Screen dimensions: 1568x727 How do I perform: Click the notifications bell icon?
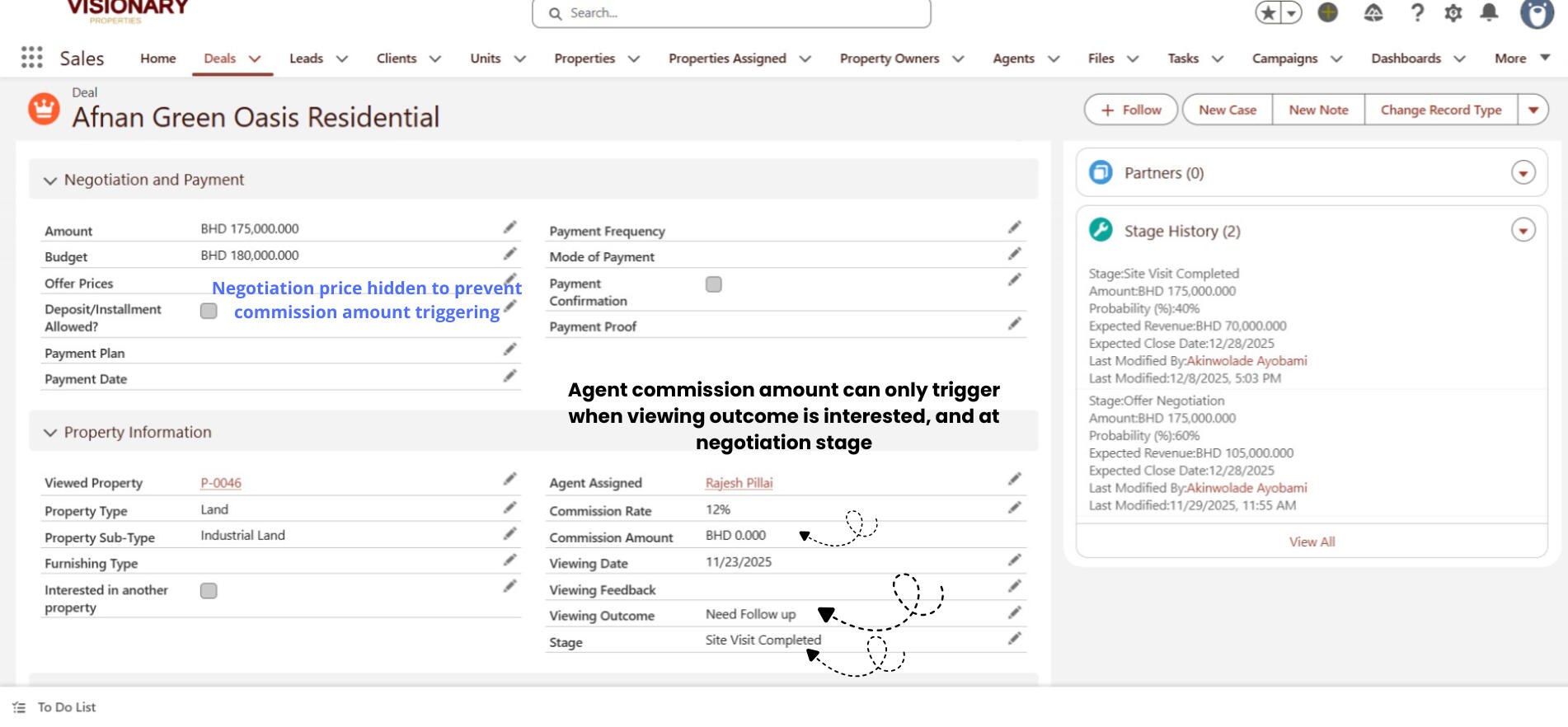[x=1489, y=13]
